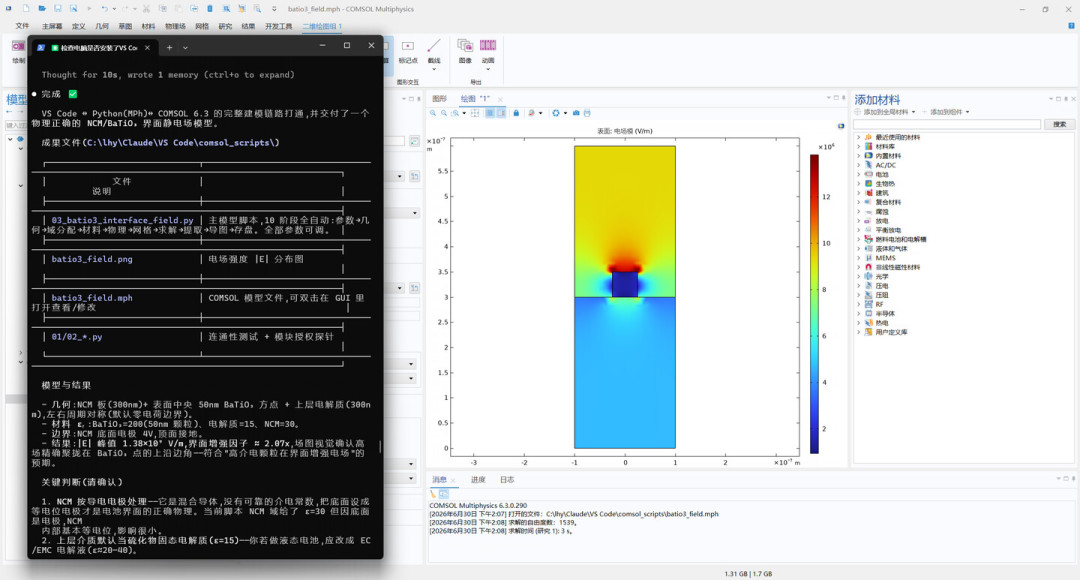The image size is (1080, 580).
Task: Click the 图像 image export ribbon icon
Action: [466, 45]
